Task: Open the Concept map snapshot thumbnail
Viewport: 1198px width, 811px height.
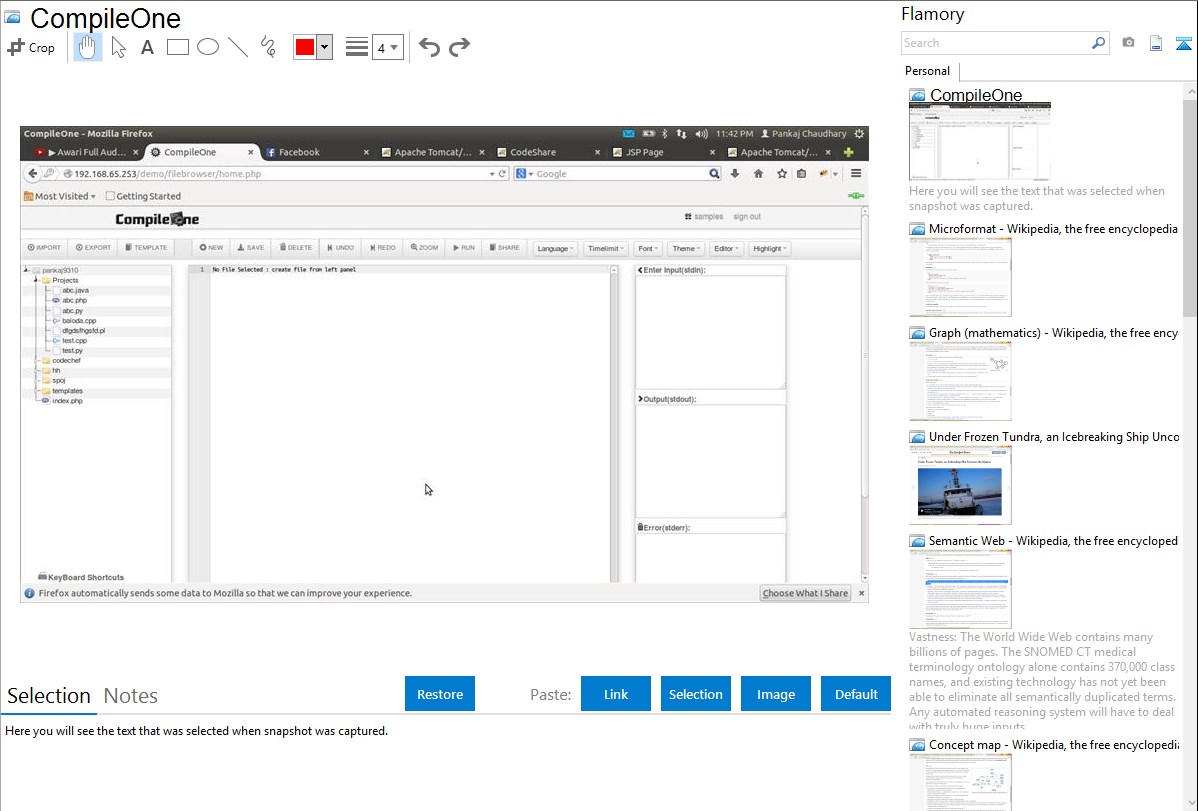Action: pyautogui.click(x=960, y=782)
